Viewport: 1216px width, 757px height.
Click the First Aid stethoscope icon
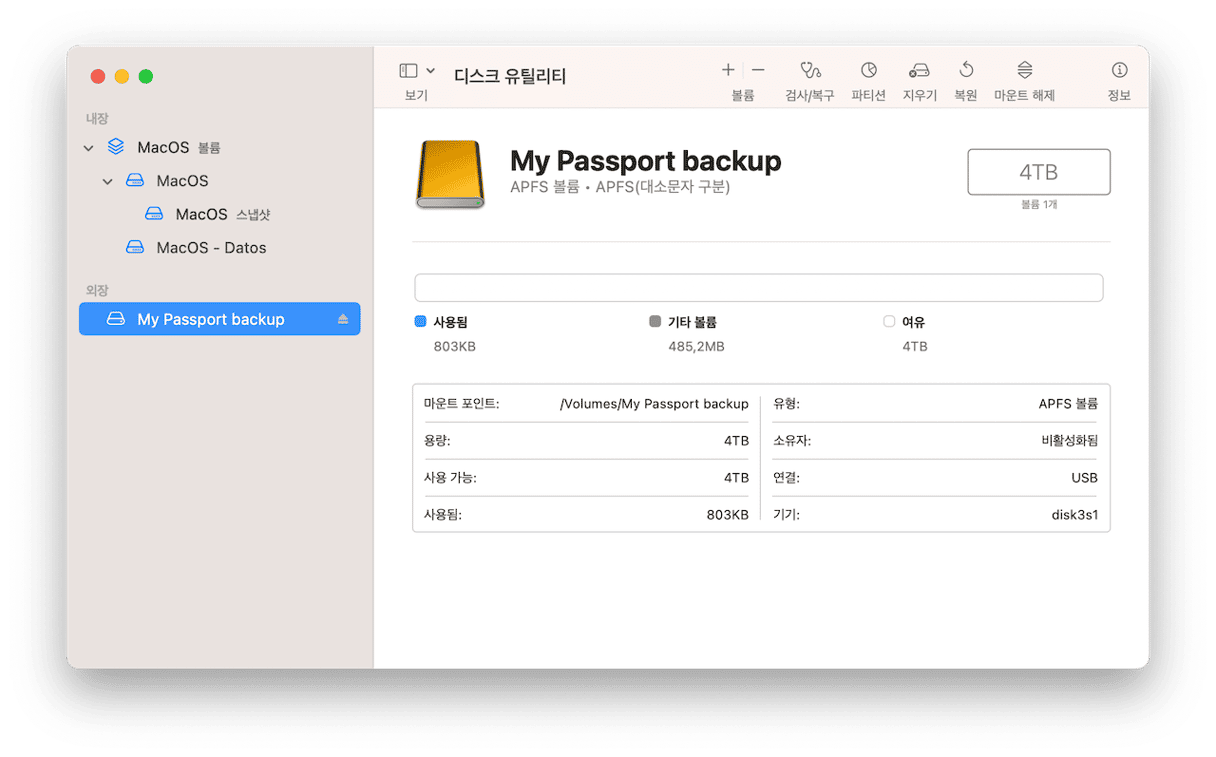coord(810,70)
